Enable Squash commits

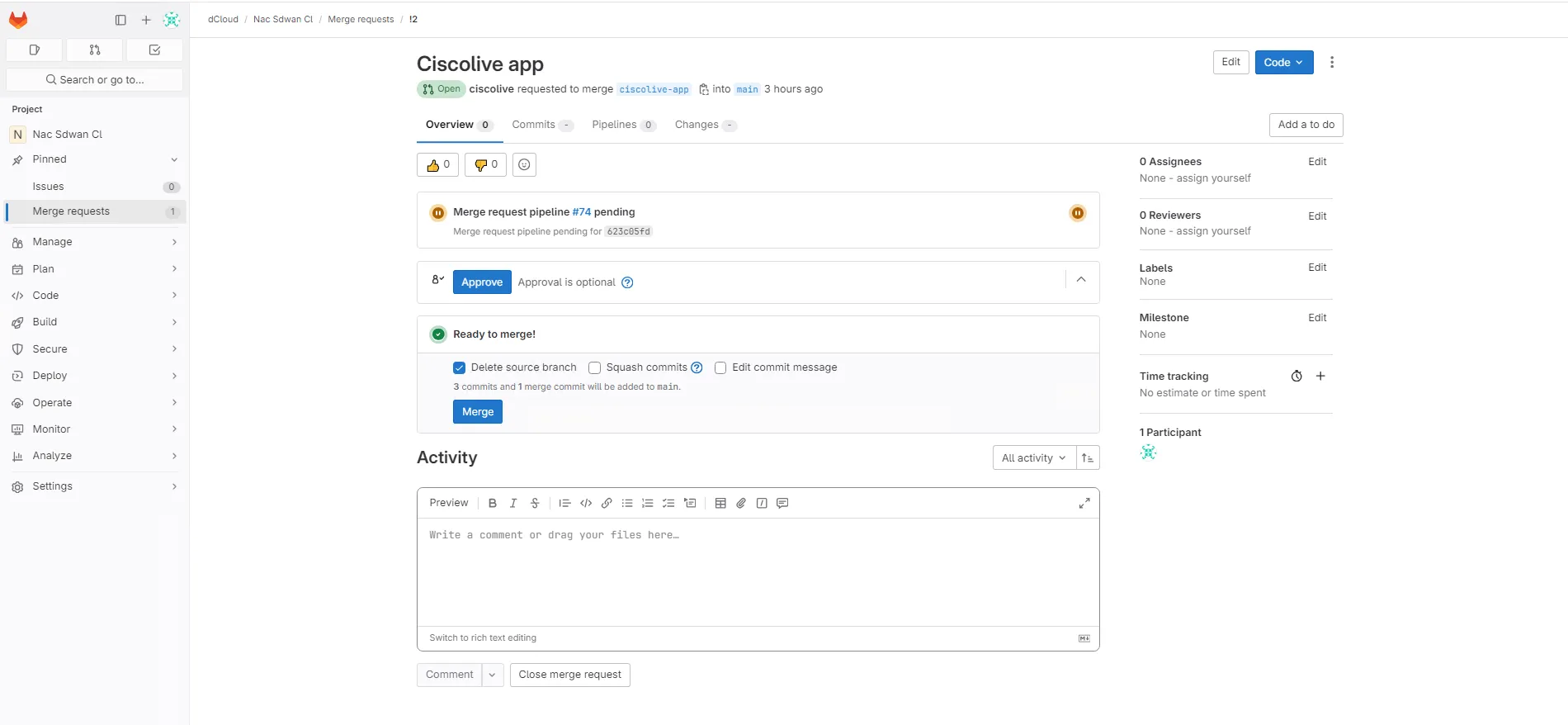point(594,367)
